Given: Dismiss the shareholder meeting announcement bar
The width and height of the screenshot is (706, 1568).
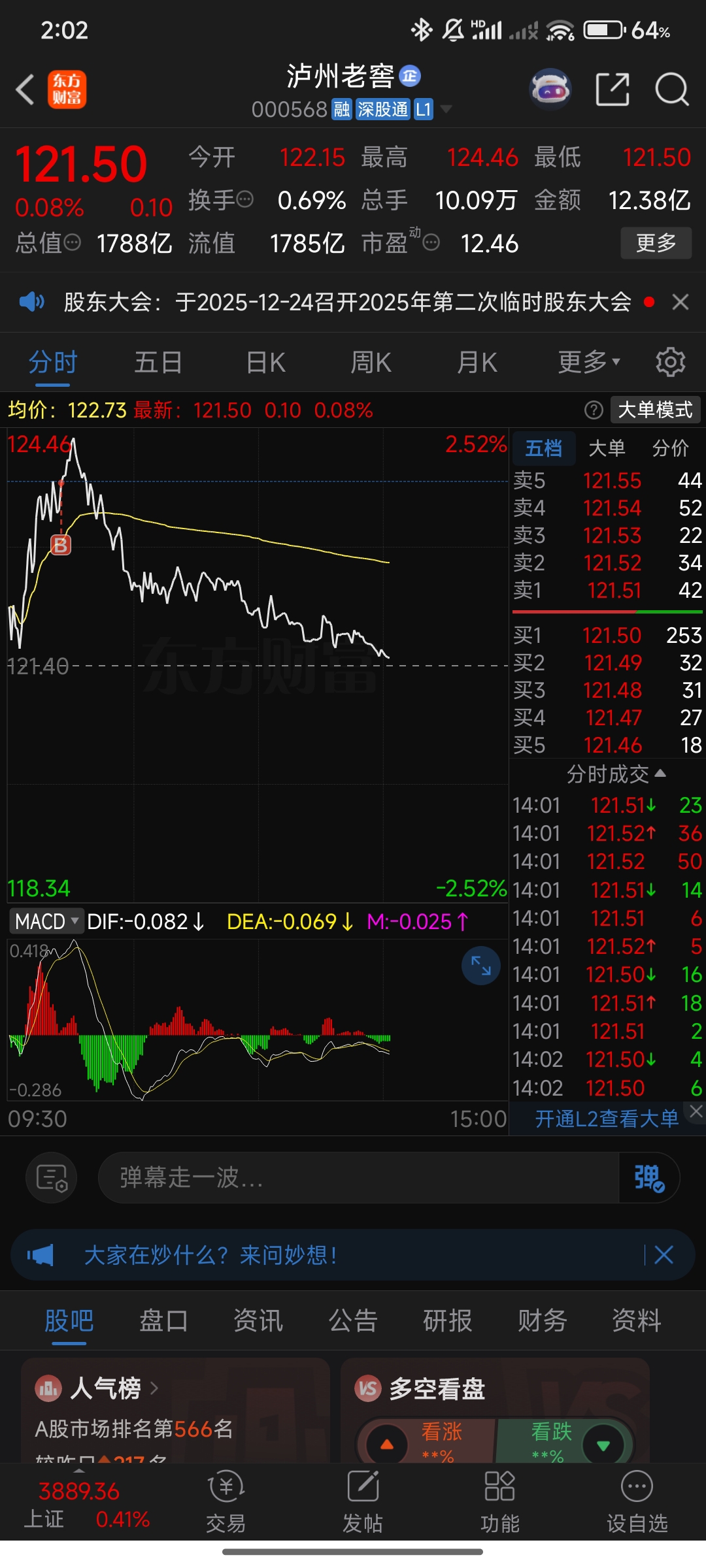Looking at the screenshot, I should point(681,302).
